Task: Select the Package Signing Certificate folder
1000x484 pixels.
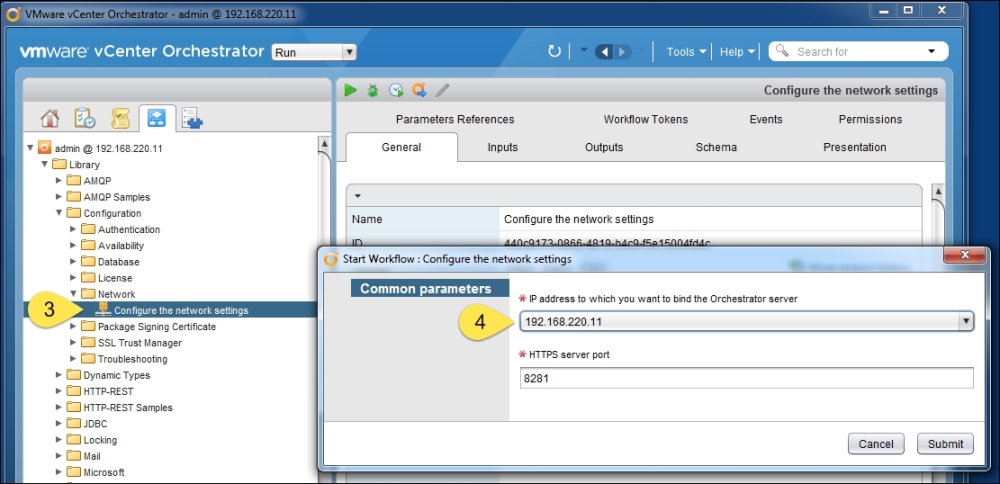Action: pyautogui.click(x=157, y=326)
